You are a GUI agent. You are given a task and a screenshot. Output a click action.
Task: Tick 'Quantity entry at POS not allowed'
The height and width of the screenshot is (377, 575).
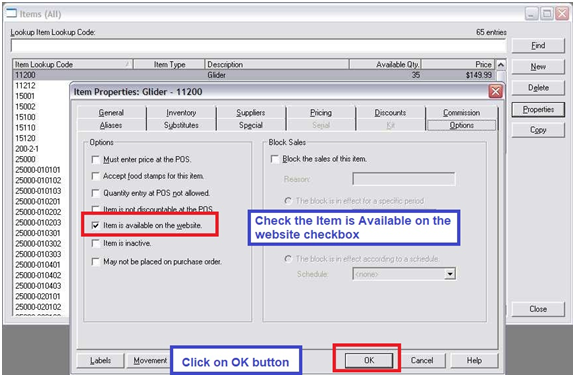click(95, 193)
